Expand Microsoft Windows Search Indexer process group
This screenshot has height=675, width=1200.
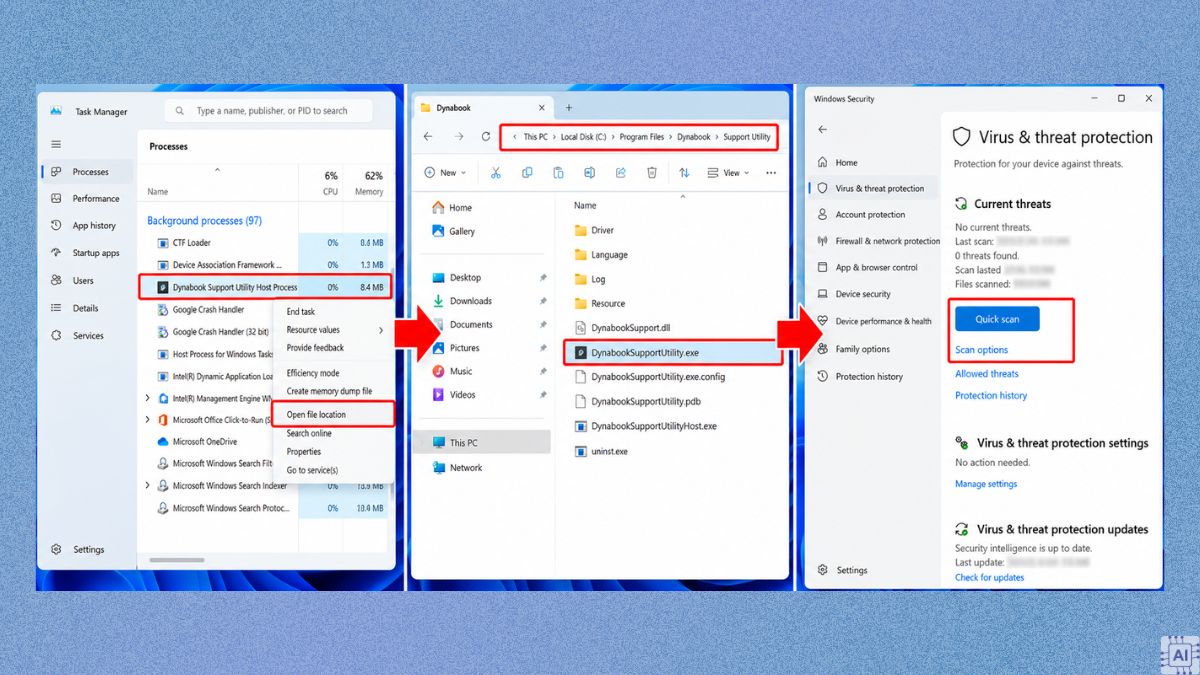coord(148,486)
